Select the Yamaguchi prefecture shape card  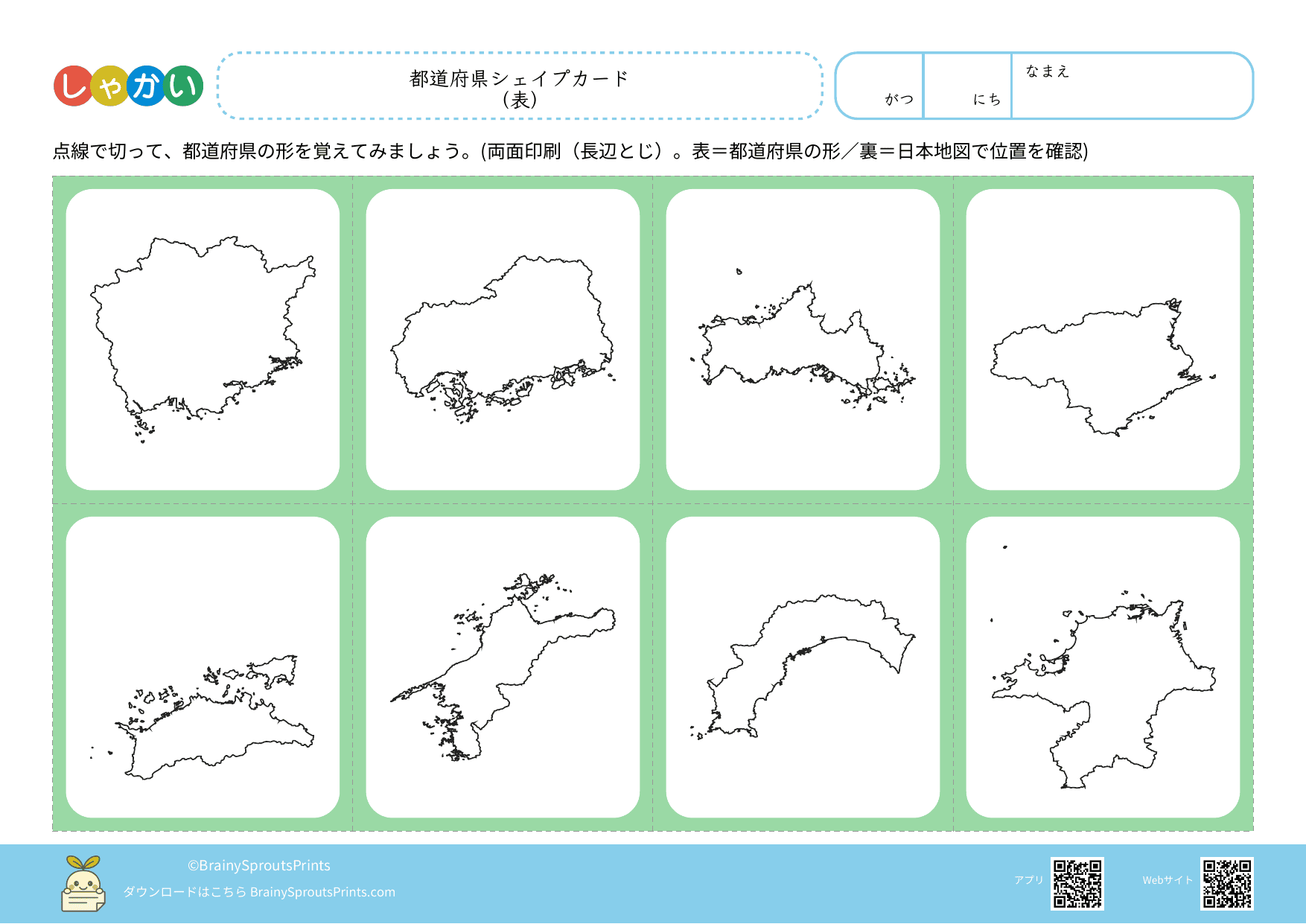(803, 340)
